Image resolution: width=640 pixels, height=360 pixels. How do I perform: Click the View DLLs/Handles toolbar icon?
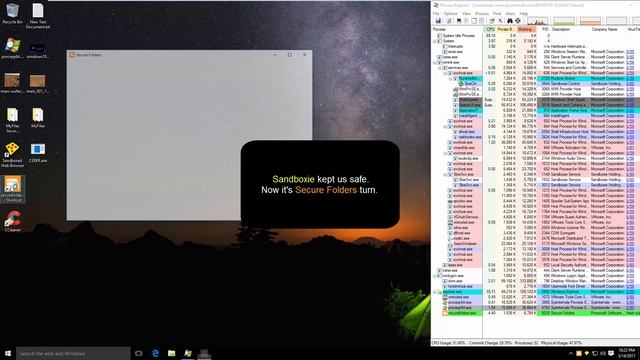pos(481,21)
